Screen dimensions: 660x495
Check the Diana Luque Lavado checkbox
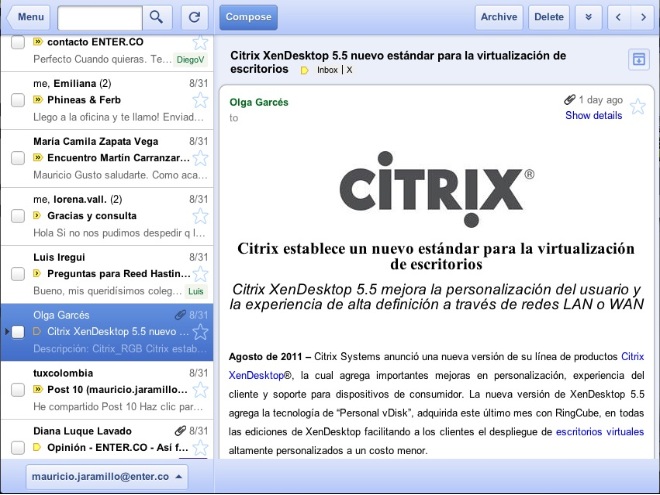(18, 447)
